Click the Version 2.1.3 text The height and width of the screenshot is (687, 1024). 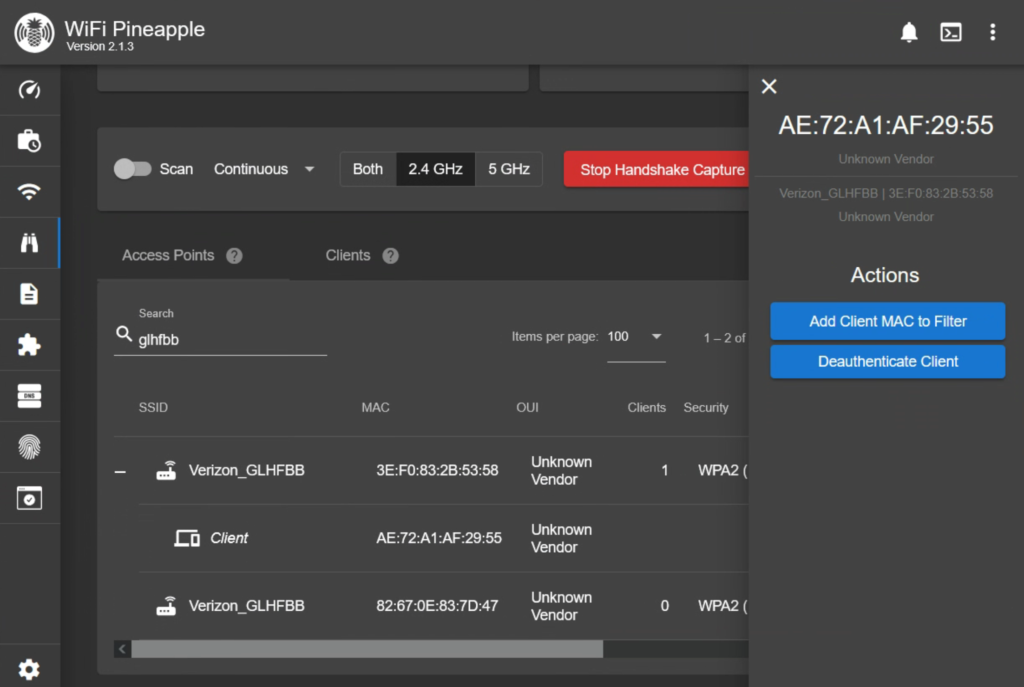pyautogui.click(x=100, y=46)
